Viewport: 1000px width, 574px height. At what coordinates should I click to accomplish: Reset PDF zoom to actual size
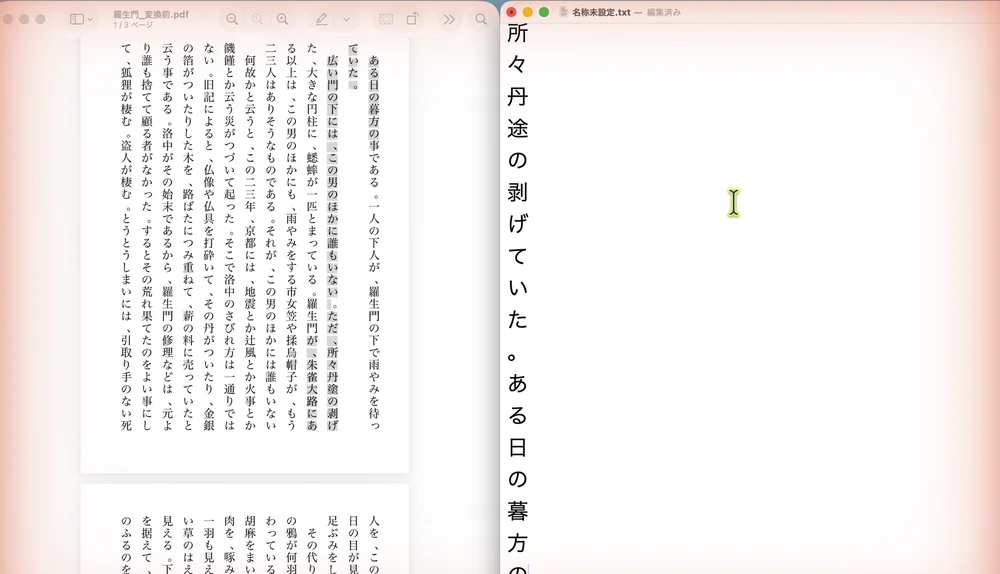(257, 19)
